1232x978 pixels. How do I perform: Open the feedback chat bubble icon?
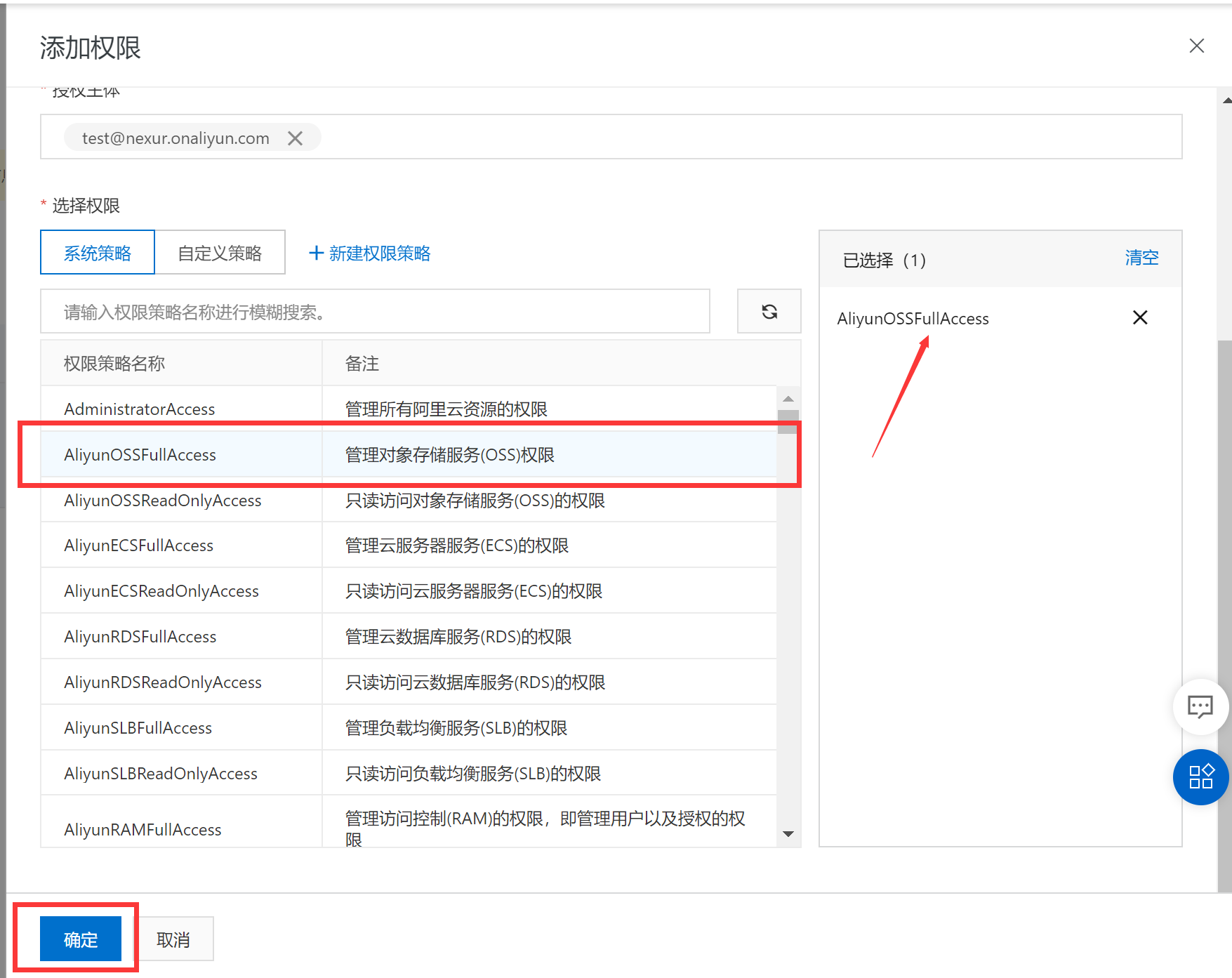[1200, 706]
